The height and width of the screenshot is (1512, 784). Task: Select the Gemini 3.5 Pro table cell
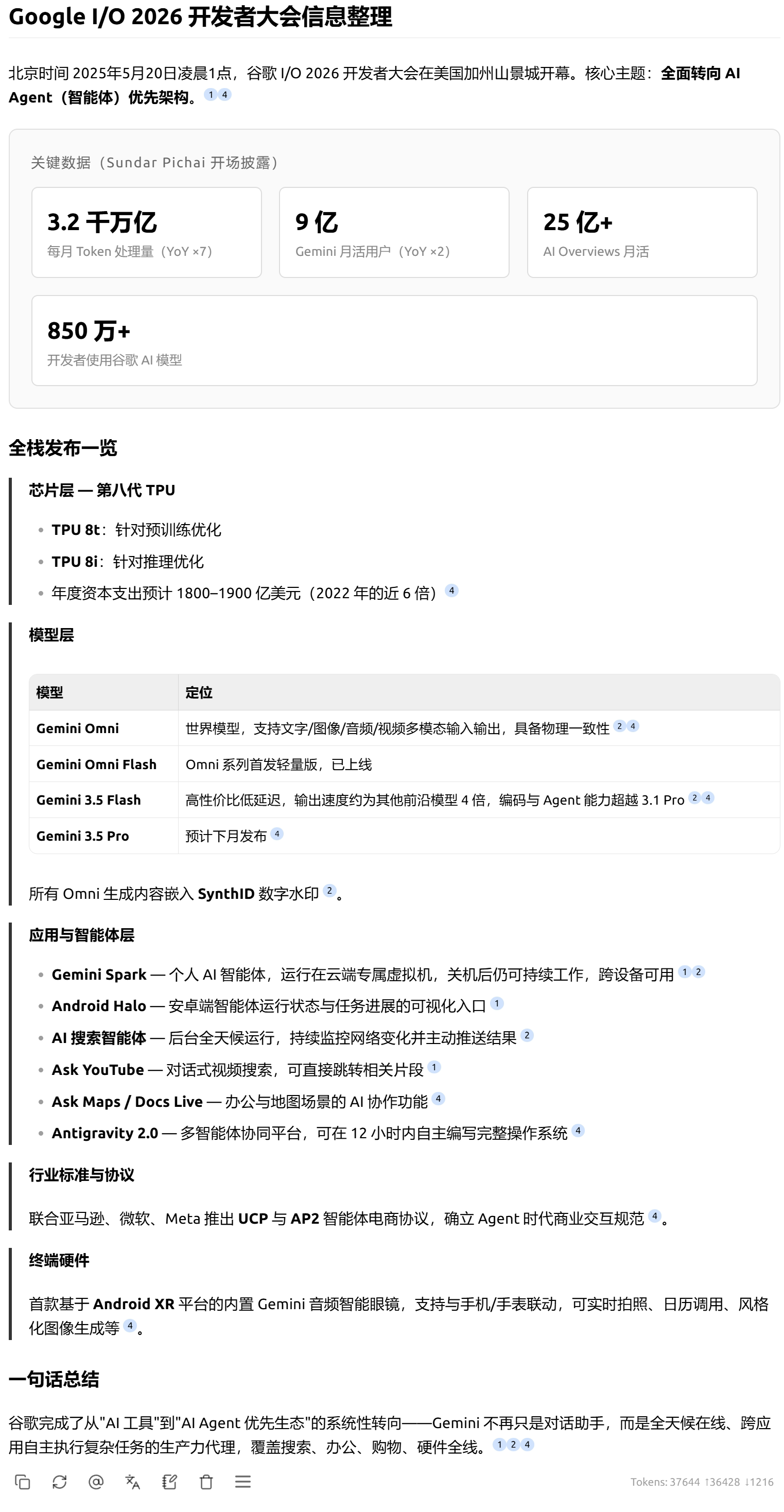(x=104, y=835)
